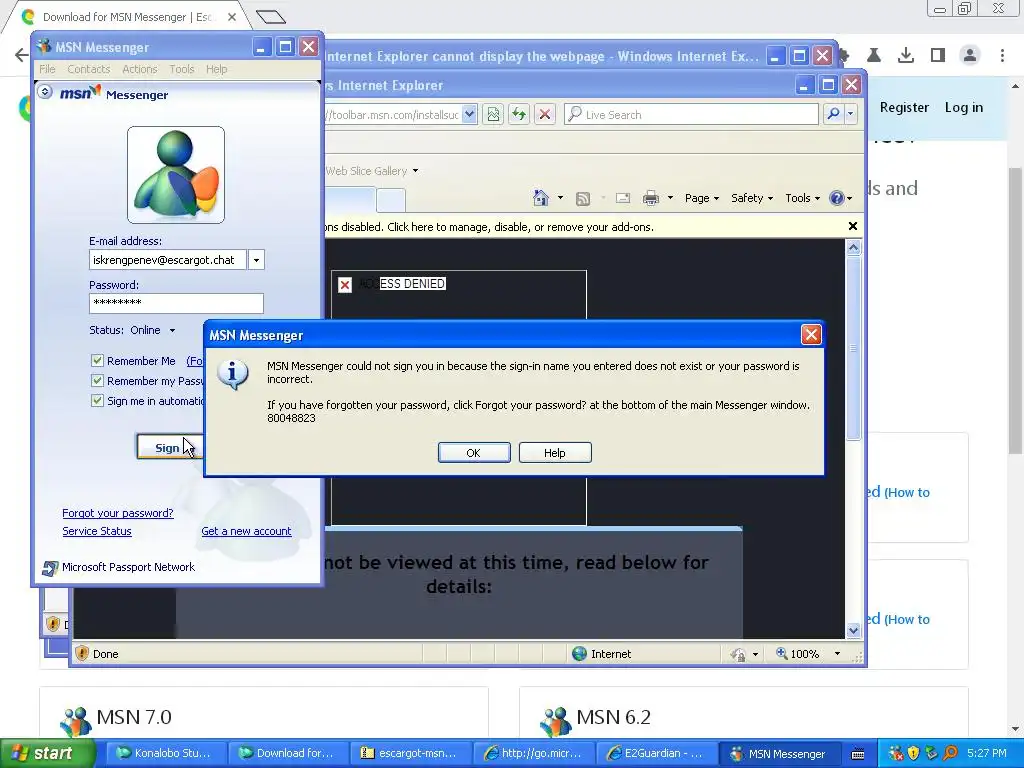Click the IE page scrollbar down arrow
This screenshot has width=1024, height=768.
click(x=854, y=630)
